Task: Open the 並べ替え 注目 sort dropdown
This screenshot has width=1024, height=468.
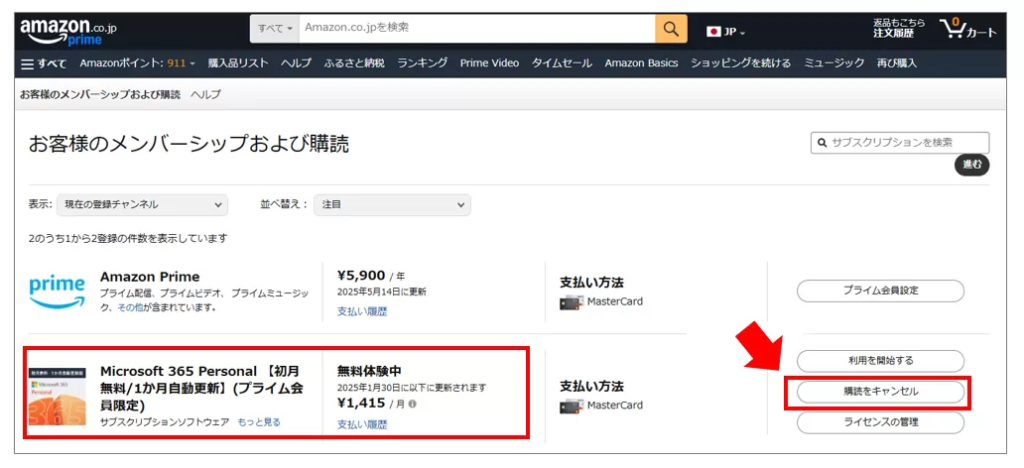Action: [392, 204]
